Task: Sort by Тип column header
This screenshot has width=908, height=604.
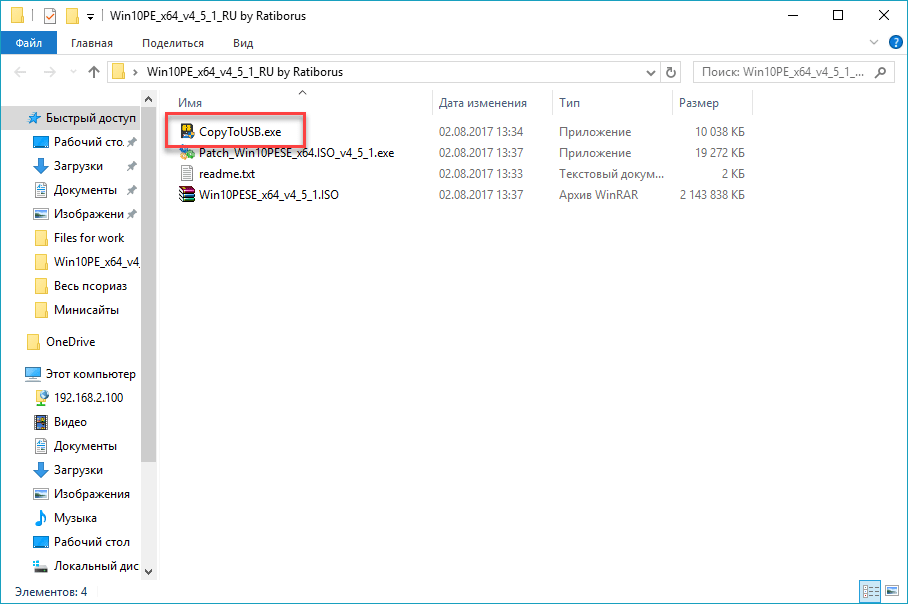Action: [612, 103]
